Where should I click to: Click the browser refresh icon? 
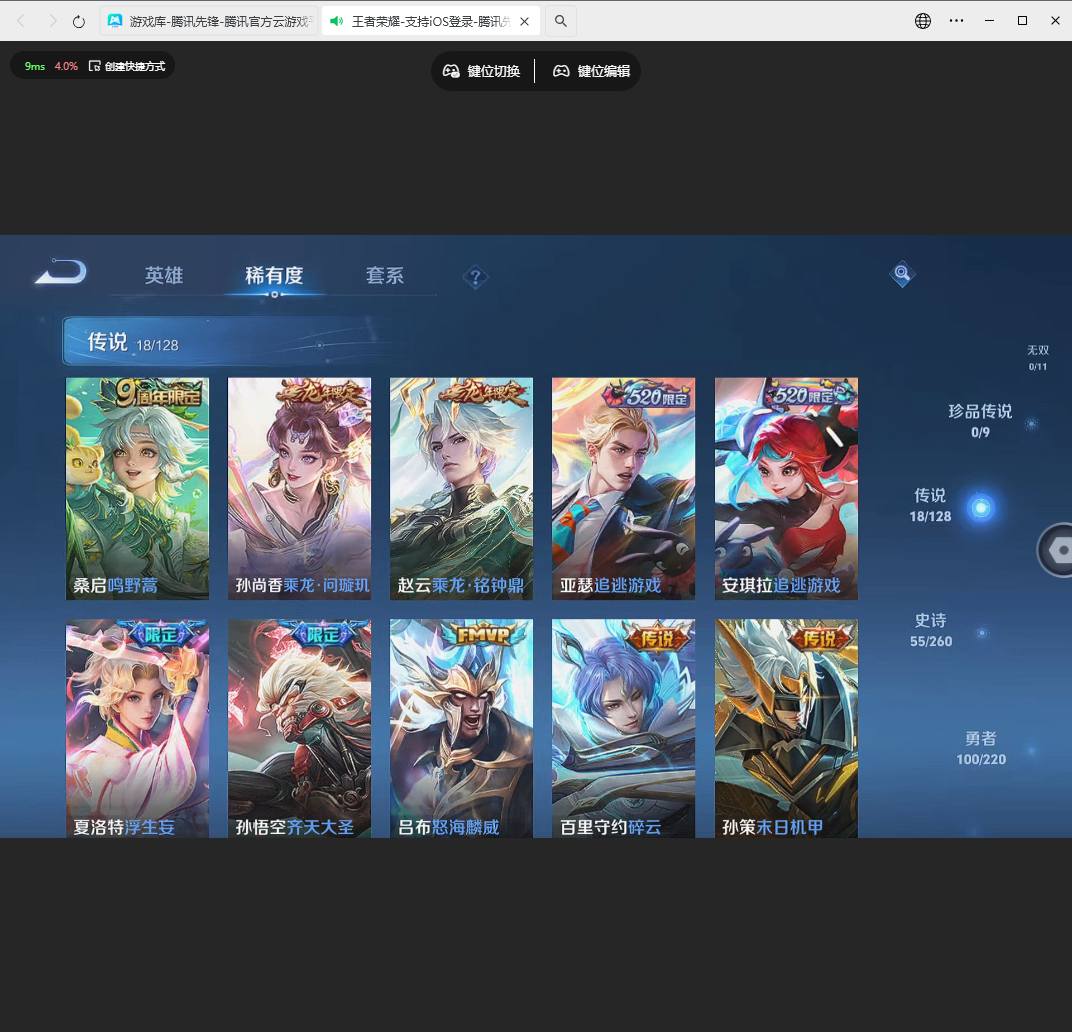tap(78, 20)
